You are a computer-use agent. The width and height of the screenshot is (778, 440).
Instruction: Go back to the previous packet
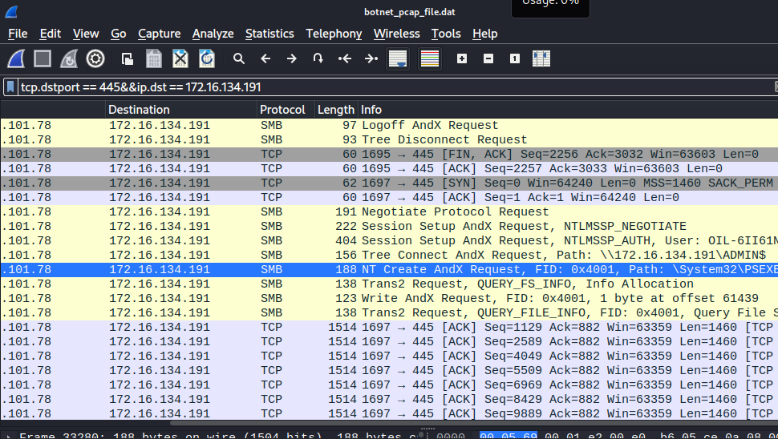265,59
